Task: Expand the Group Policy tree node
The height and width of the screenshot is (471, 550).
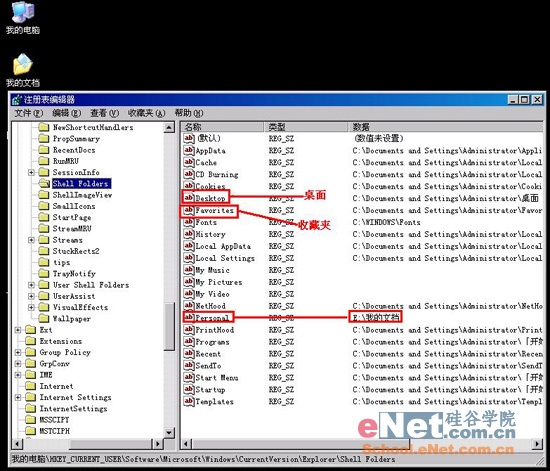Action: [18, 352]
